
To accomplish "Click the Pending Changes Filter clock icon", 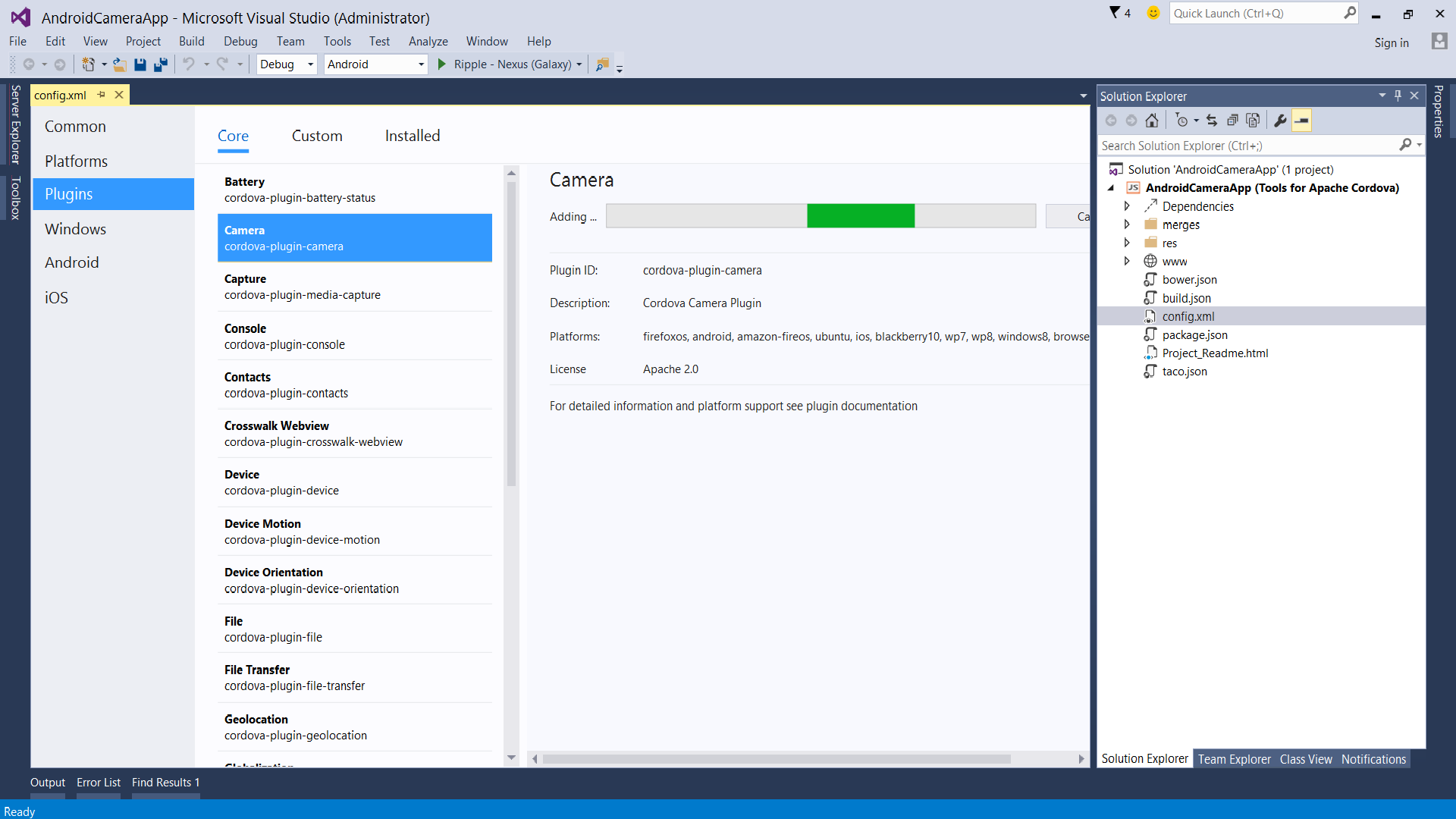I will [x=1181, y=121].
